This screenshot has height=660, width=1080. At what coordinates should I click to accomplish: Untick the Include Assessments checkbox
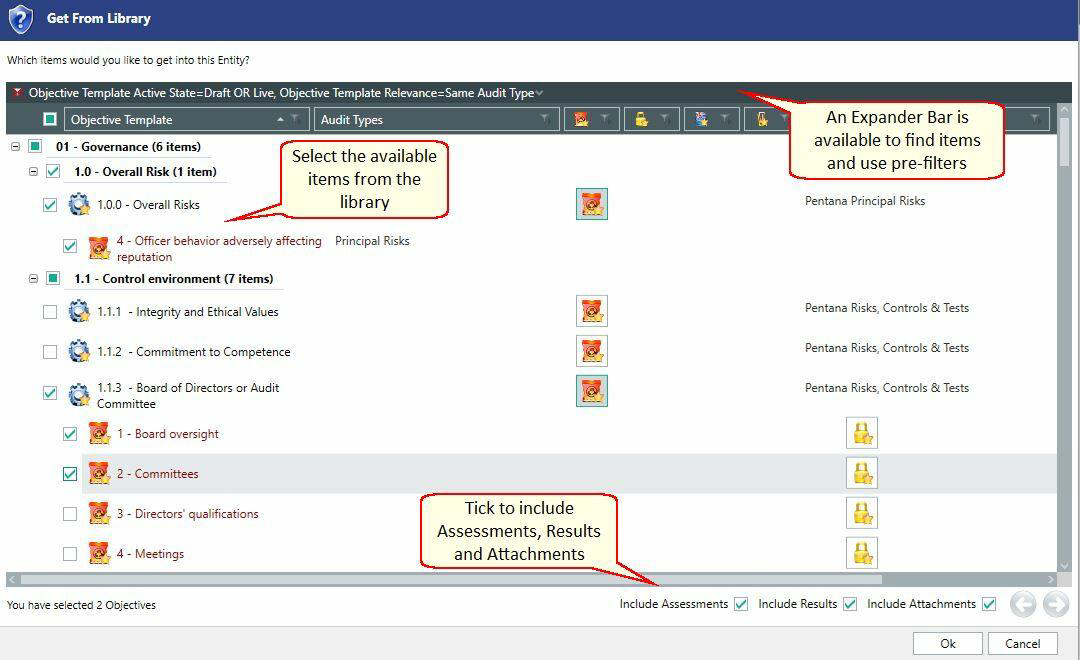click(x=741, y=604)
